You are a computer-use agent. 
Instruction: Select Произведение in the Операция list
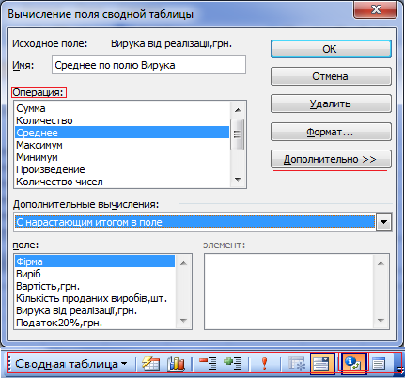coord(122,169)
